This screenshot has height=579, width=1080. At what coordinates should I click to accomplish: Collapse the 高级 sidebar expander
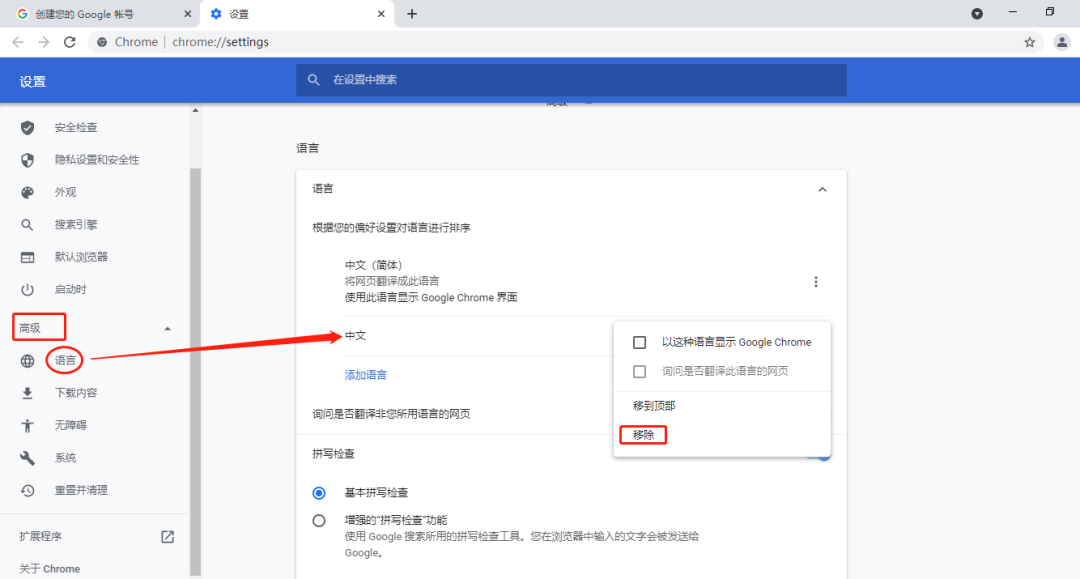click(167, 327)
